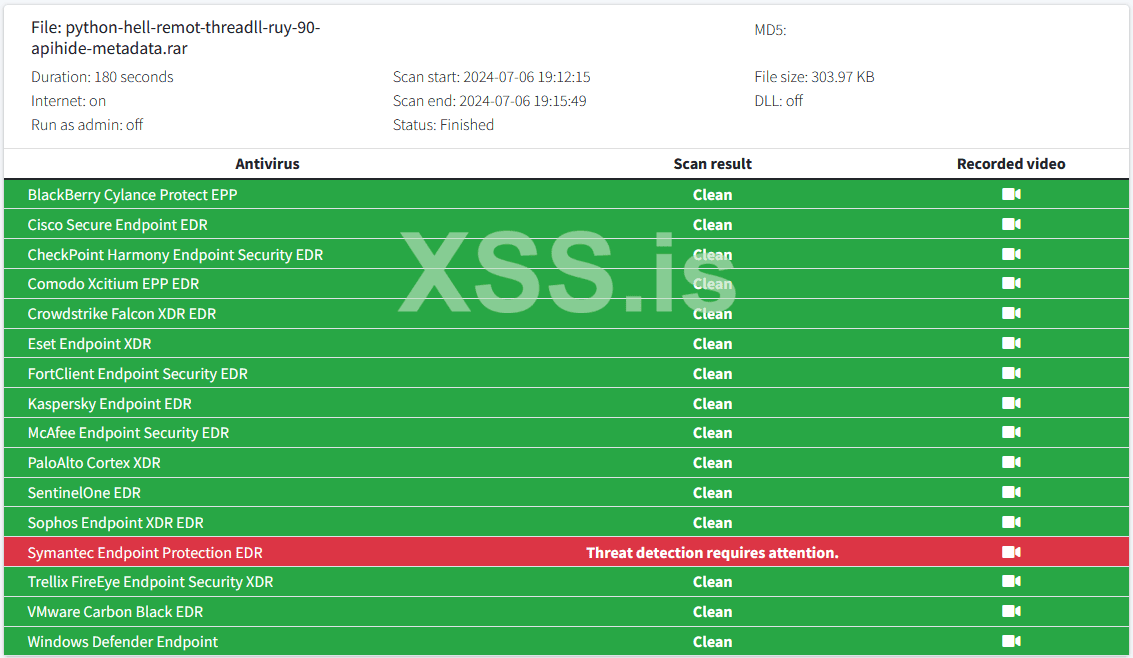This screenshot has width=1133, height=658.
Task: Open Kaspersky Endpoint EDR video recording
Action: pos(1011,403)
